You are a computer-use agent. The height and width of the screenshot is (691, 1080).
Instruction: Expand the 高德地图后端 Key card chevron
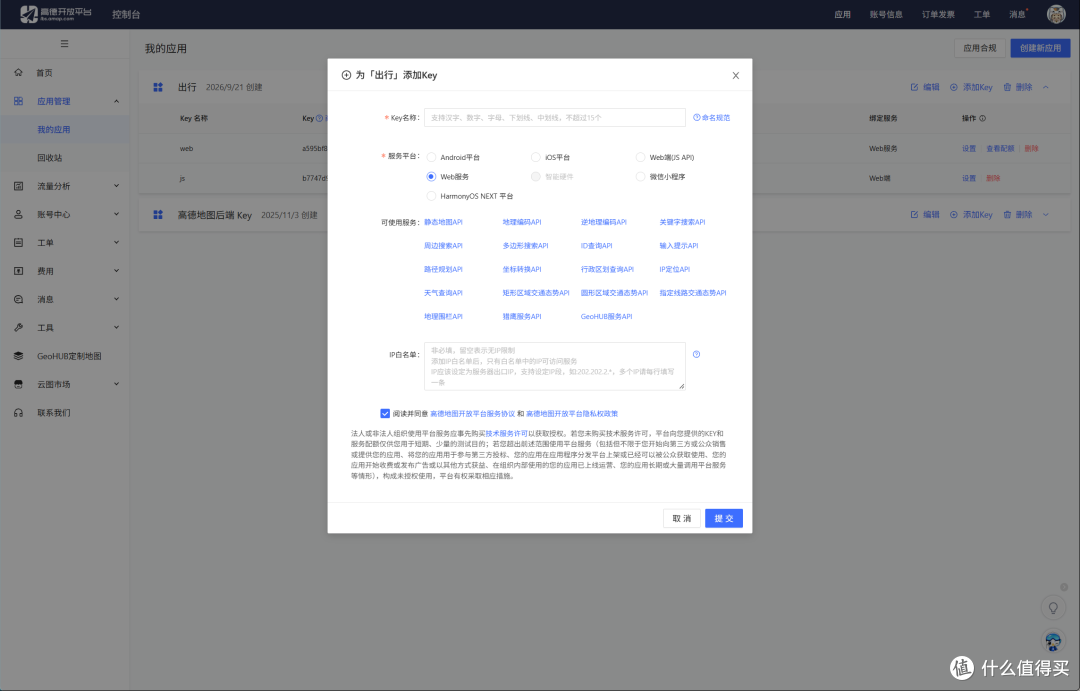(1046, 215)
